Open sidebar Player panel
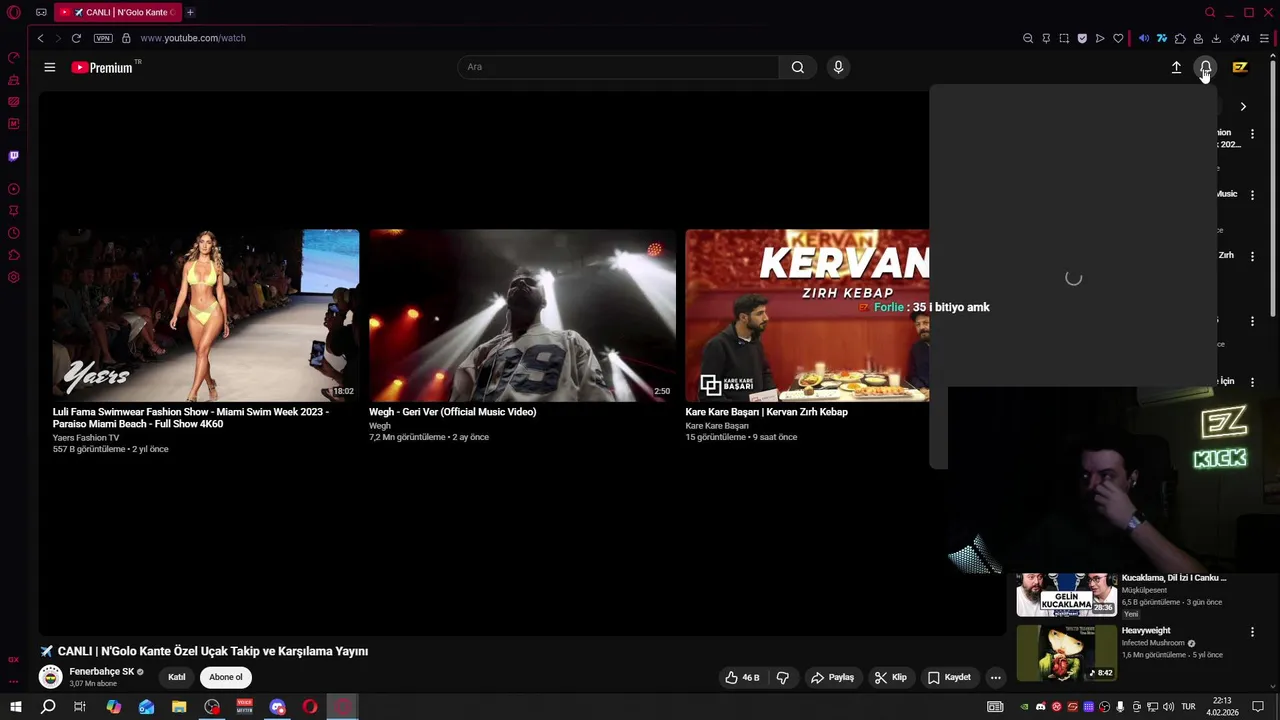Screen dimensions: 1280x720 click(x=14, y=189)
